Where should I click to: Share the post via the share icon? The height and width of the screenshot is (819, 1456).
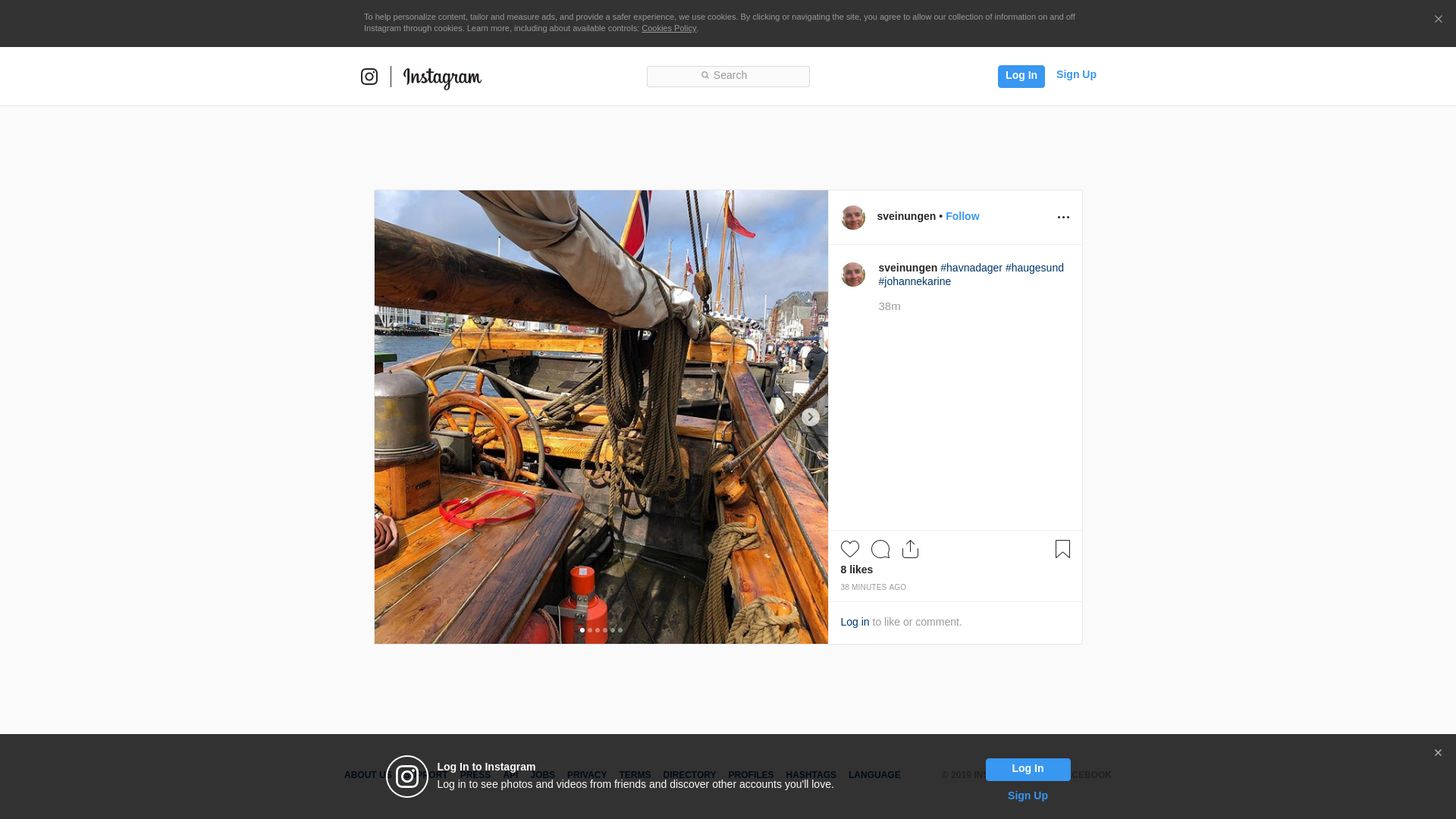point(910,549)
